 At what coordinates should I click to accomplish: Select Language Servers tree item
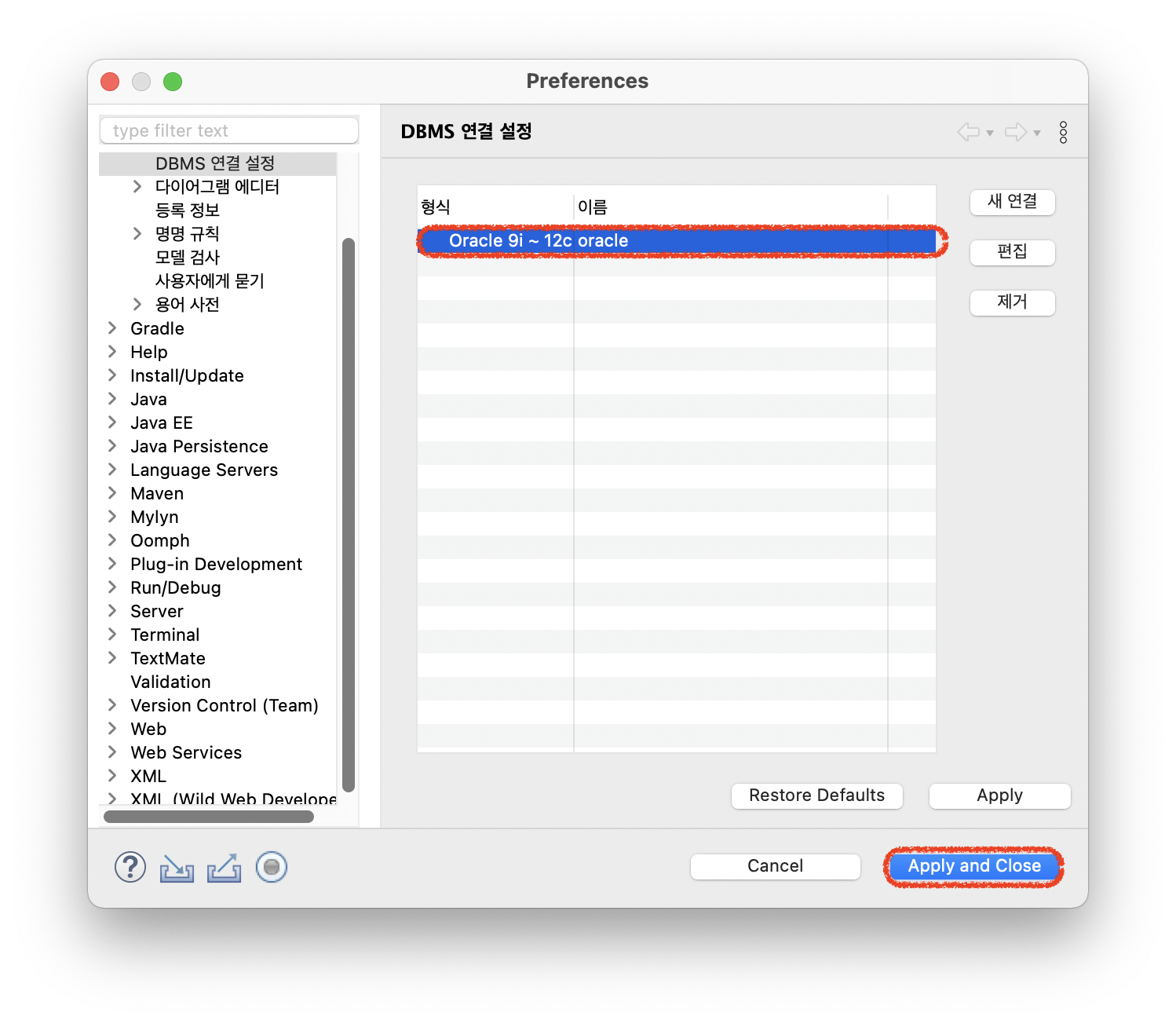[204, 470]
